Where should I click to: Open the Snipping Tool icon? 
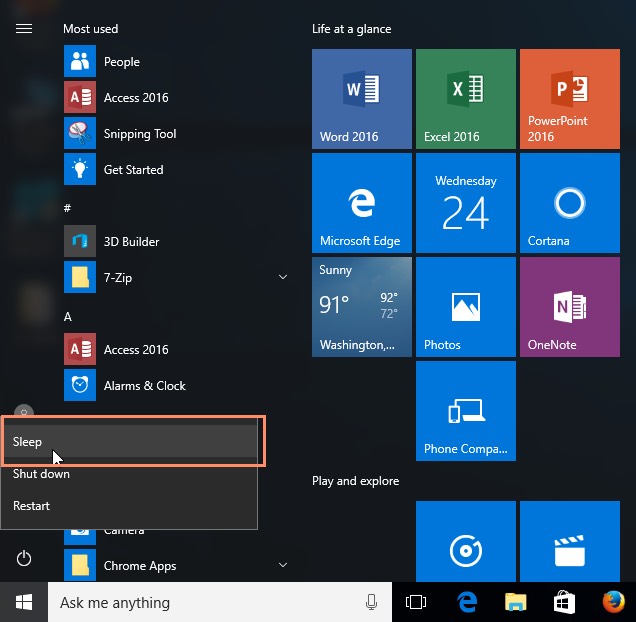(80, 133)
